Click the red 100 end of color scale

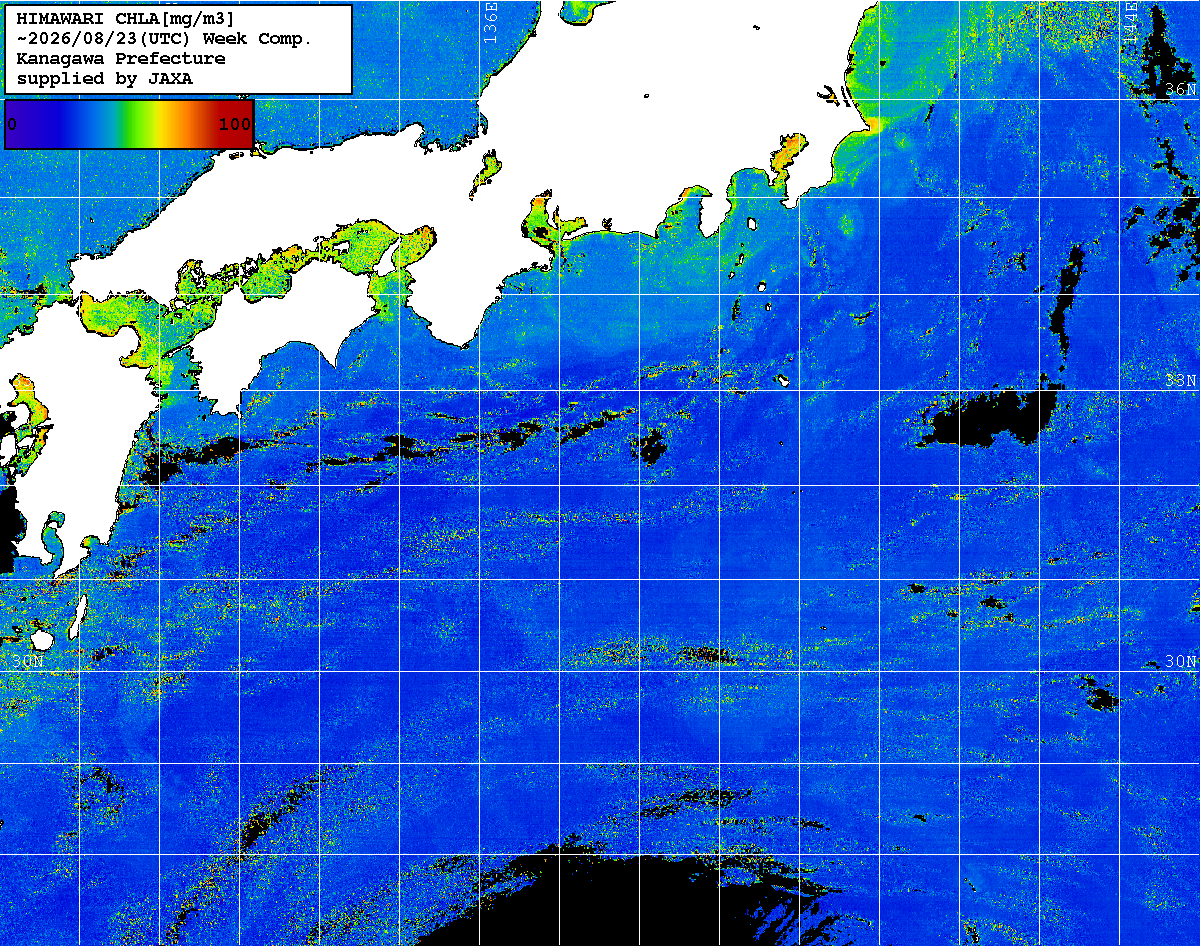click(235, 124)
